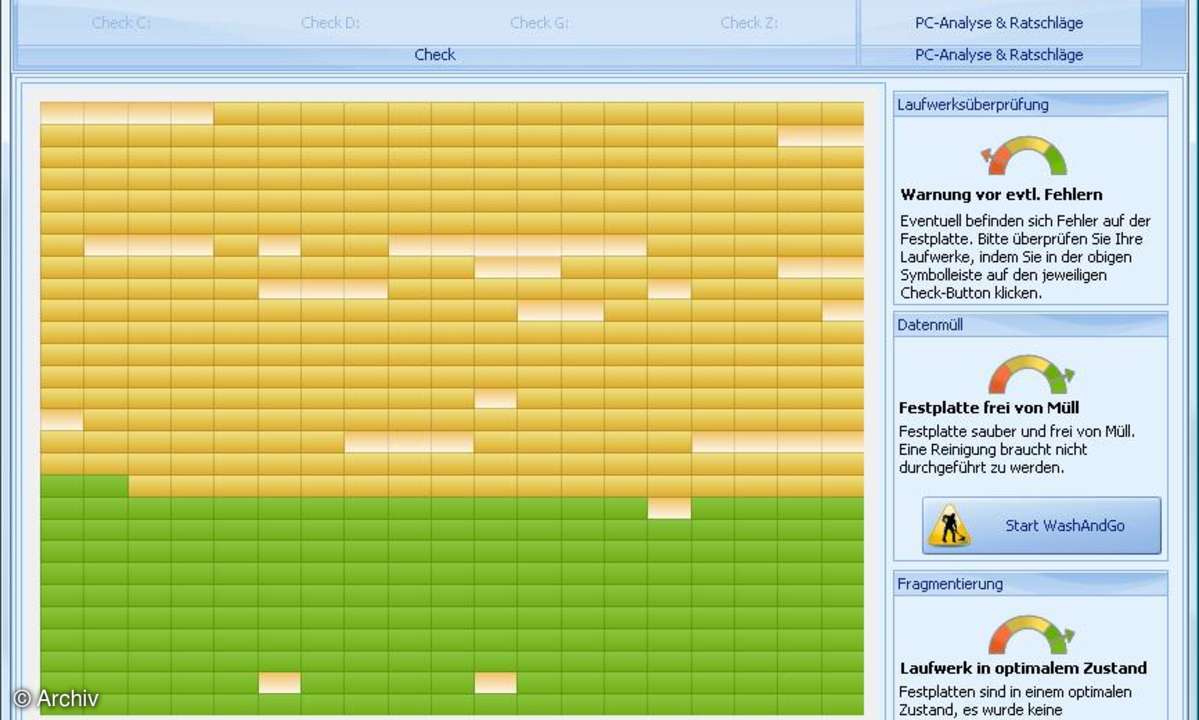Start WashAndGo cleanup
1199x720 pixels.
point(1041,525)
